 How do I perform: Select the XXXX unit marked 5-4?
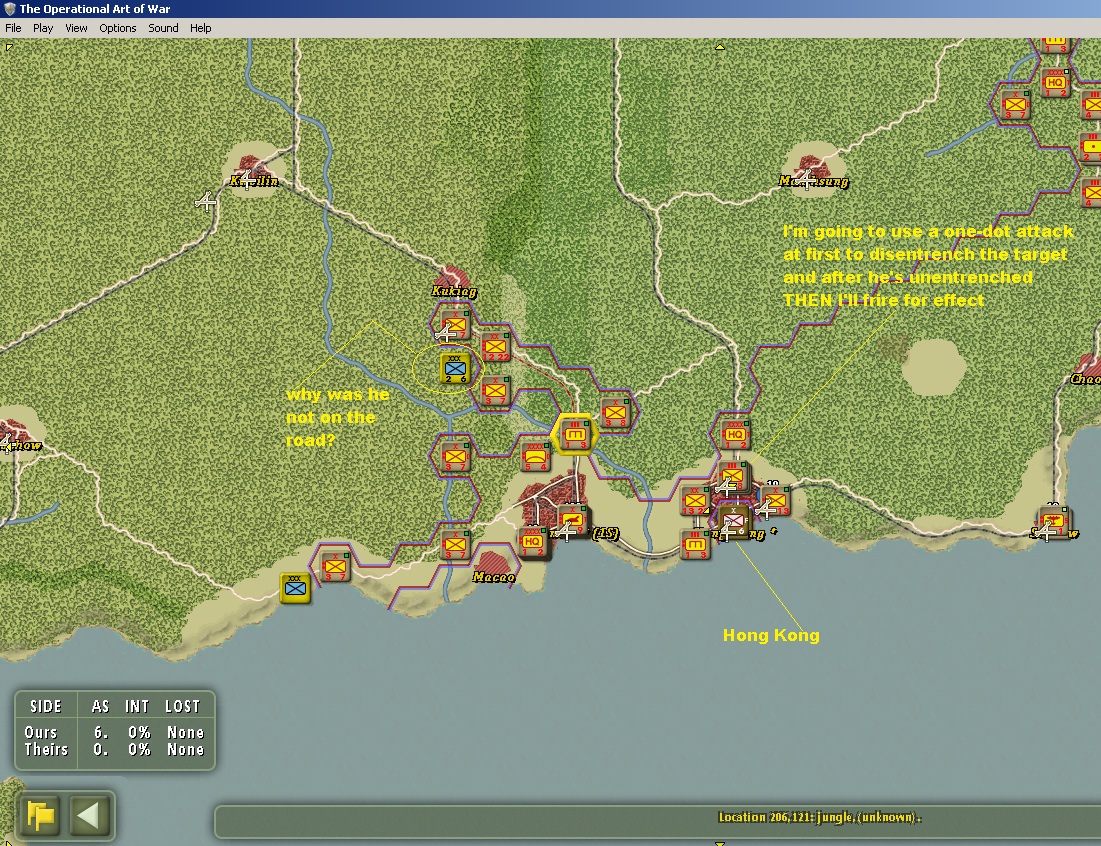tap(535, 456)
